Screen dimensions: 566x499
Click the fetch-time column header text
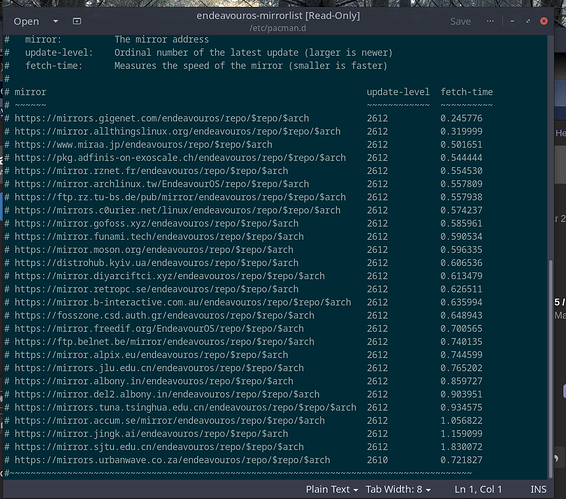[466, 92]
